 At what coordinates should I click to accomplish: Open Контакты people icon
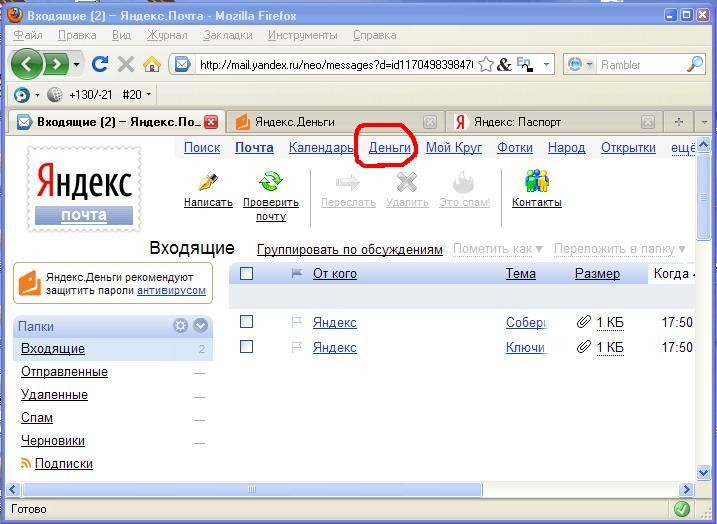pos(536,181)
